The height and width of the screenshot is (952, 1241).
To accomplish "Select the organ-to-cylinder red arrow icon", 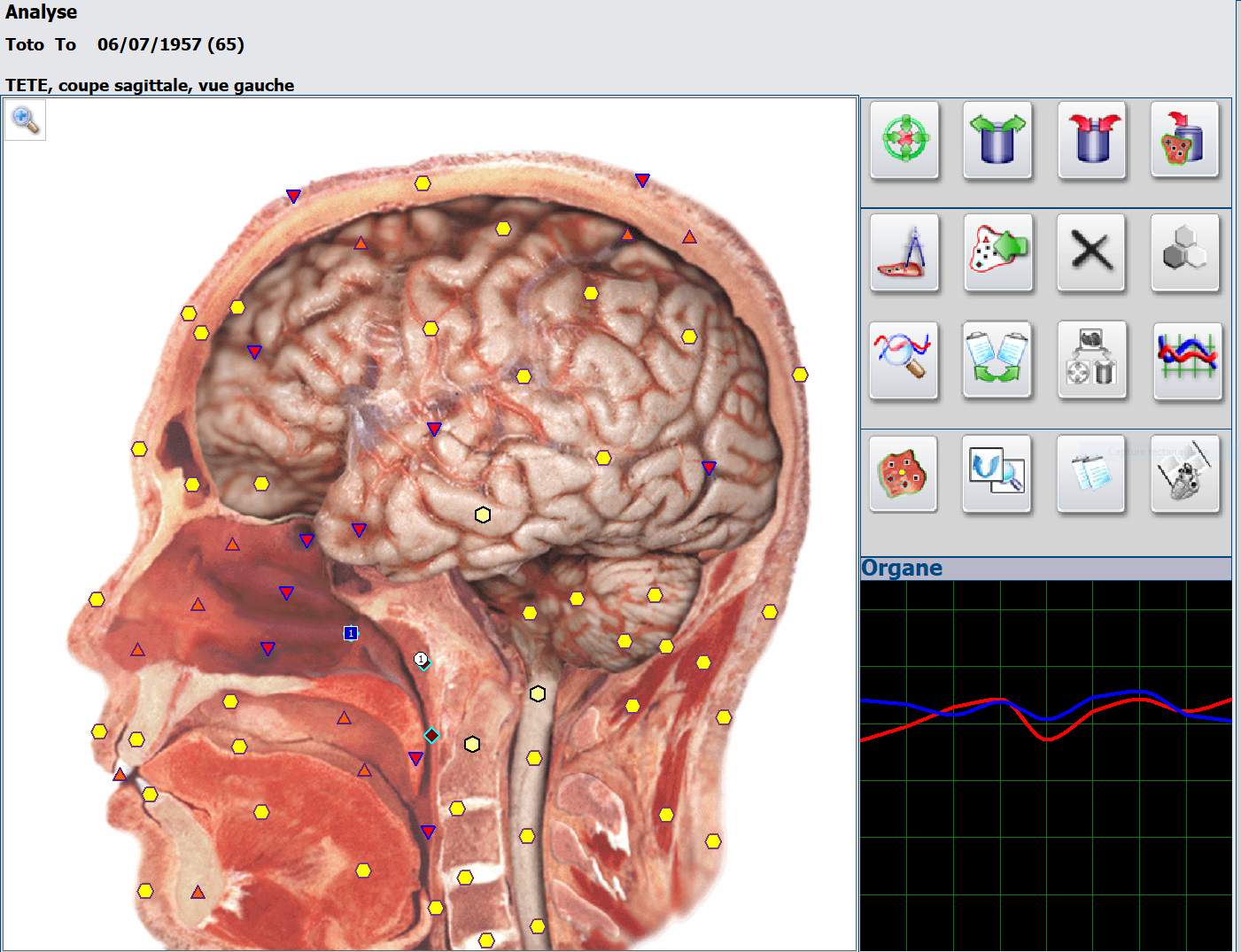I will pos(1185,140).
